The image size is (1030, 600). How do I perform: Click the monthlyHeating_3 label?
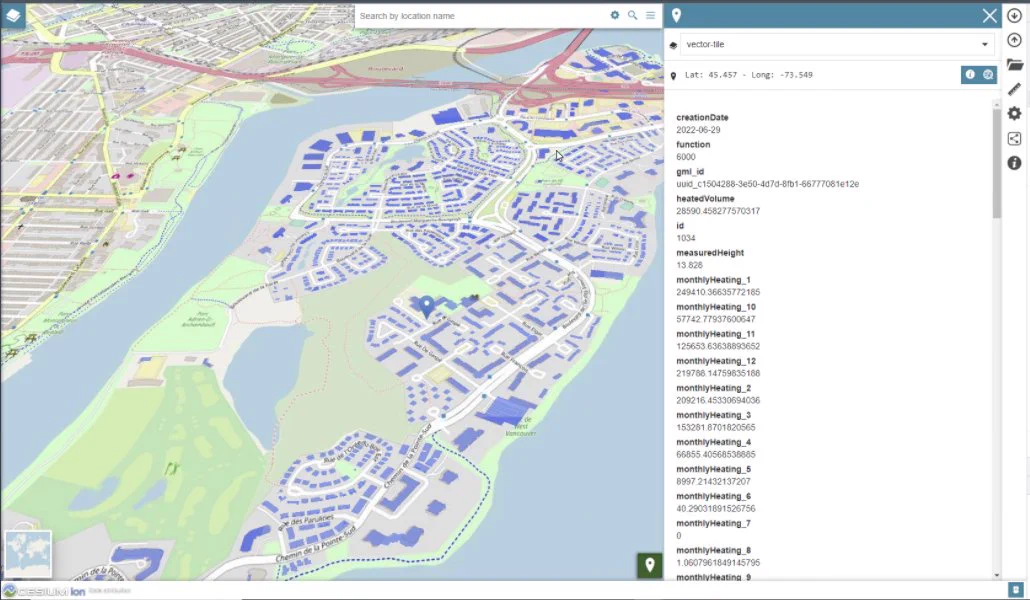[713, 415]
